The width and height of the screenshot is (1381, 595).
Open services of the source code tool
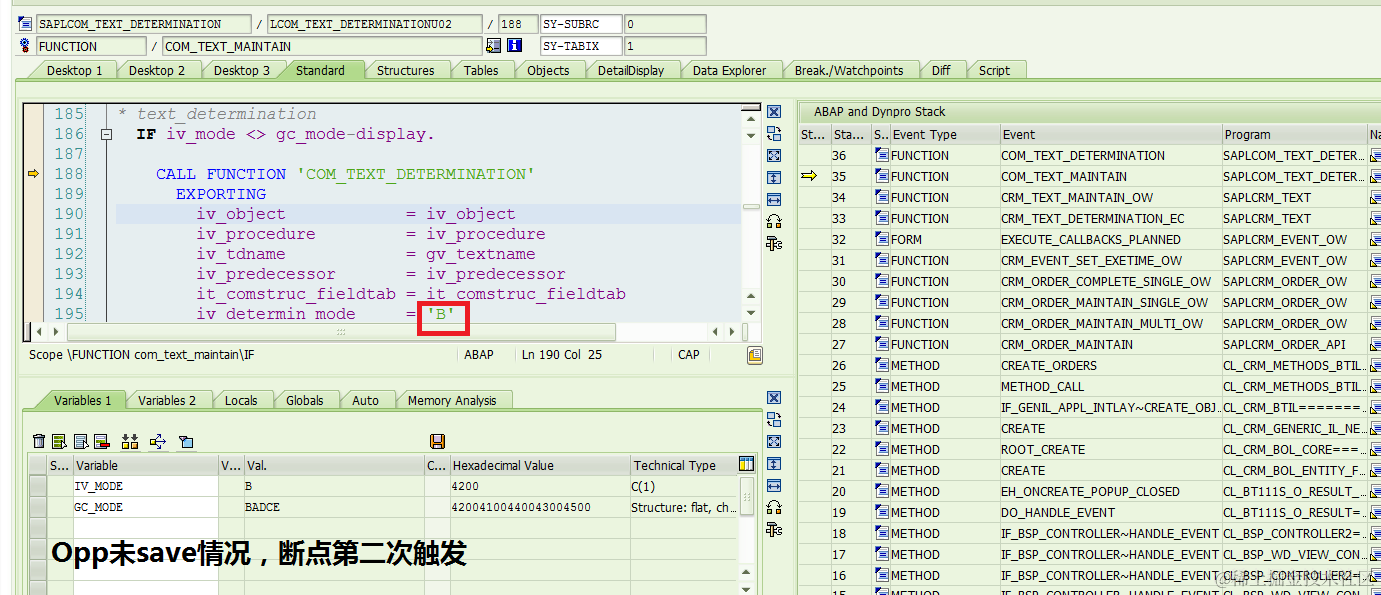pyautogui.click(x=774, y=221)
